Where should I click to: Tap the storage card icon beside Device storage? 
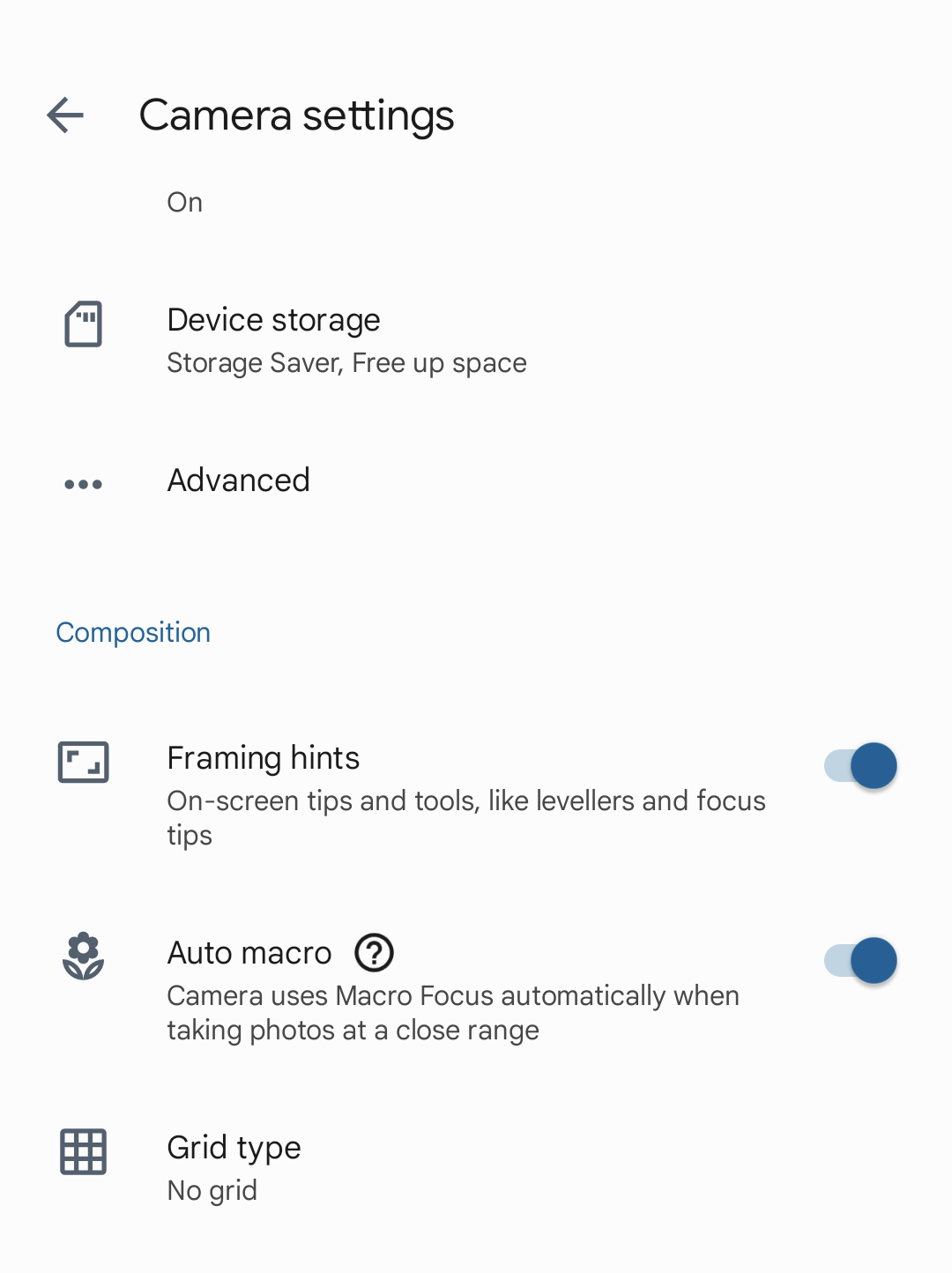[x=83, y=324]
